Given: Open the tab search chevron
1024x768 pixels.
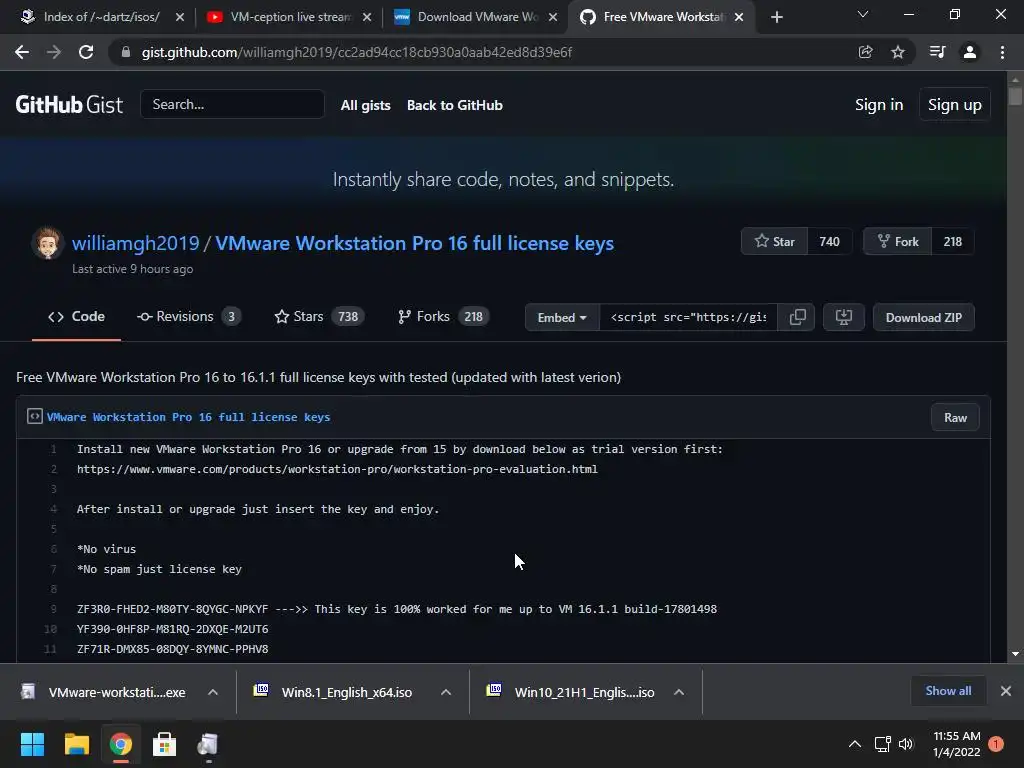Looking at the screenshot, I should pos(863,14).
